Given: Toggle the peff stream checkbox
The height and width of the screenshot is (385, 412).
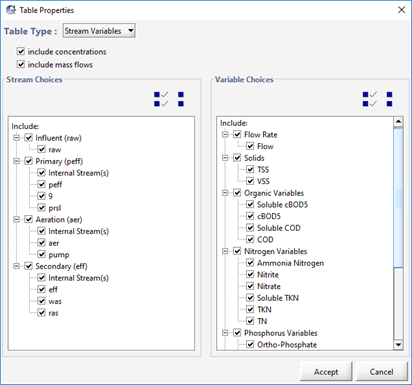Looking at the screenshot, I should [x=41, y=184].
